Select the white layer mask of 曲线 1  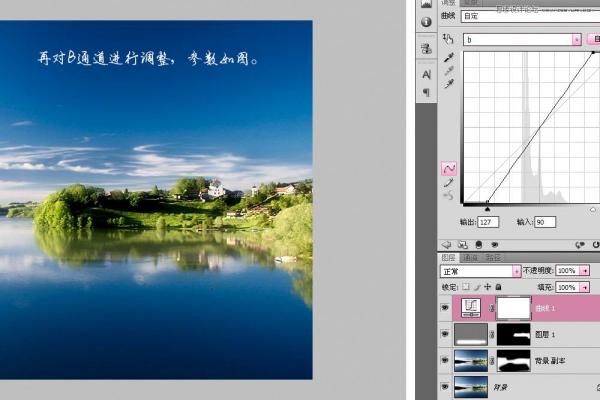[514, 308]
